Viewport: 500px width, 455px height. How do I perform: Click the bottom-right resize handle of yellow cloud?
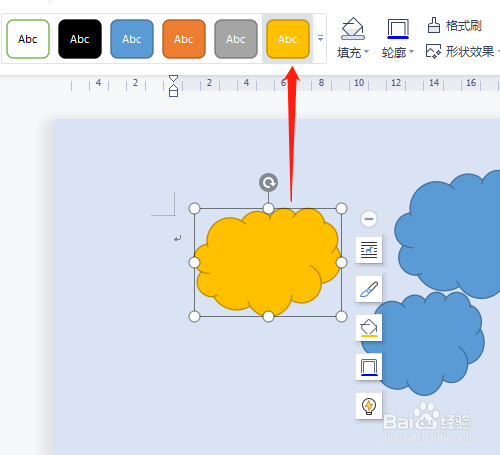click(x=341, y=316)
